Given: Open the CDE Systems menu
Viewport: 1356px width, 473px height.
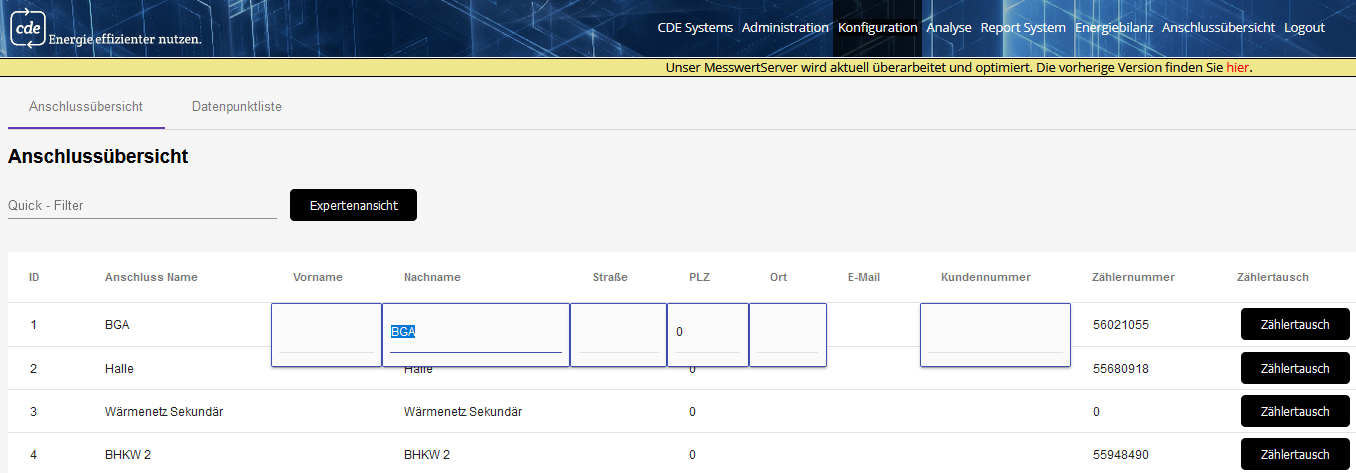Looking at the screenshot, I should point(695,28).
